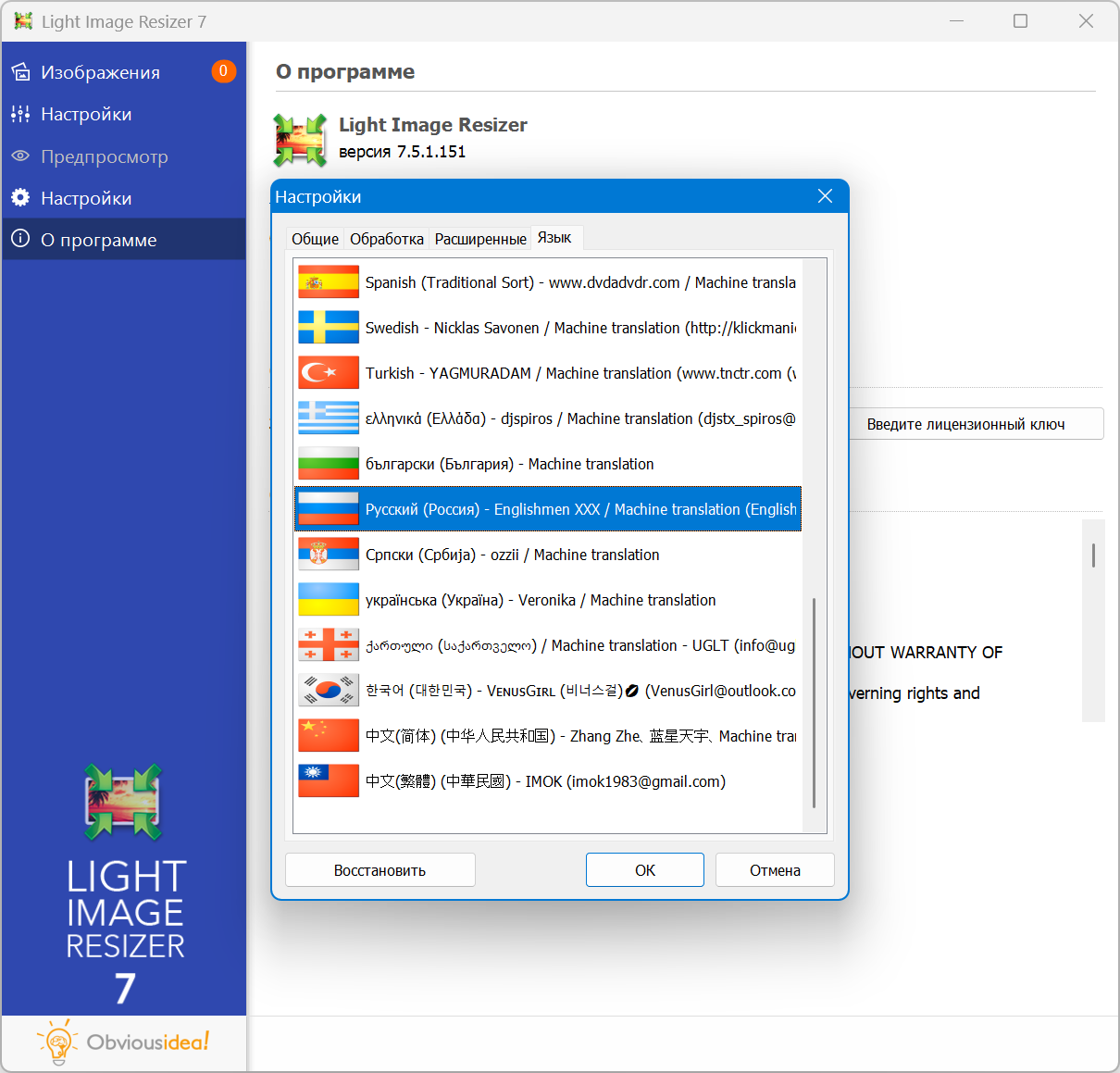Click the Georgian flag icon
Screen dimensions: 1120x1073
[328, 645]
